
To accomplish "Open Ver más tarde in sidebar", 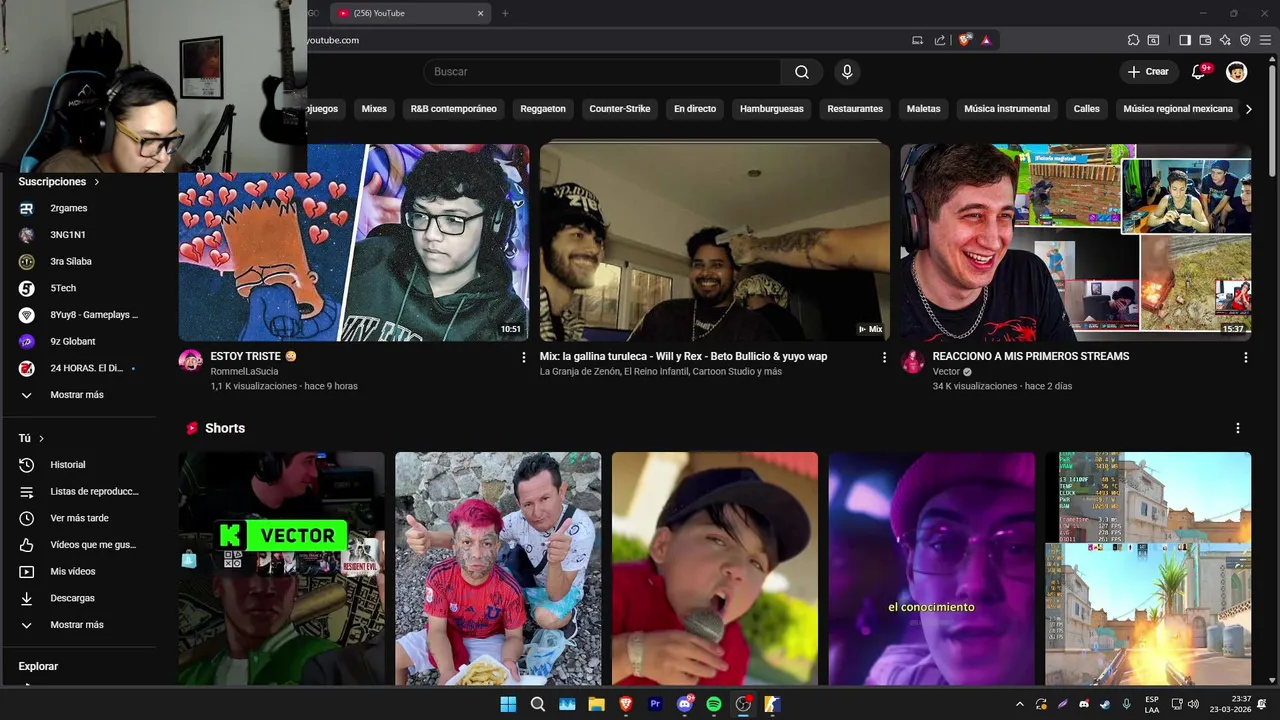I will click(80, 518).
